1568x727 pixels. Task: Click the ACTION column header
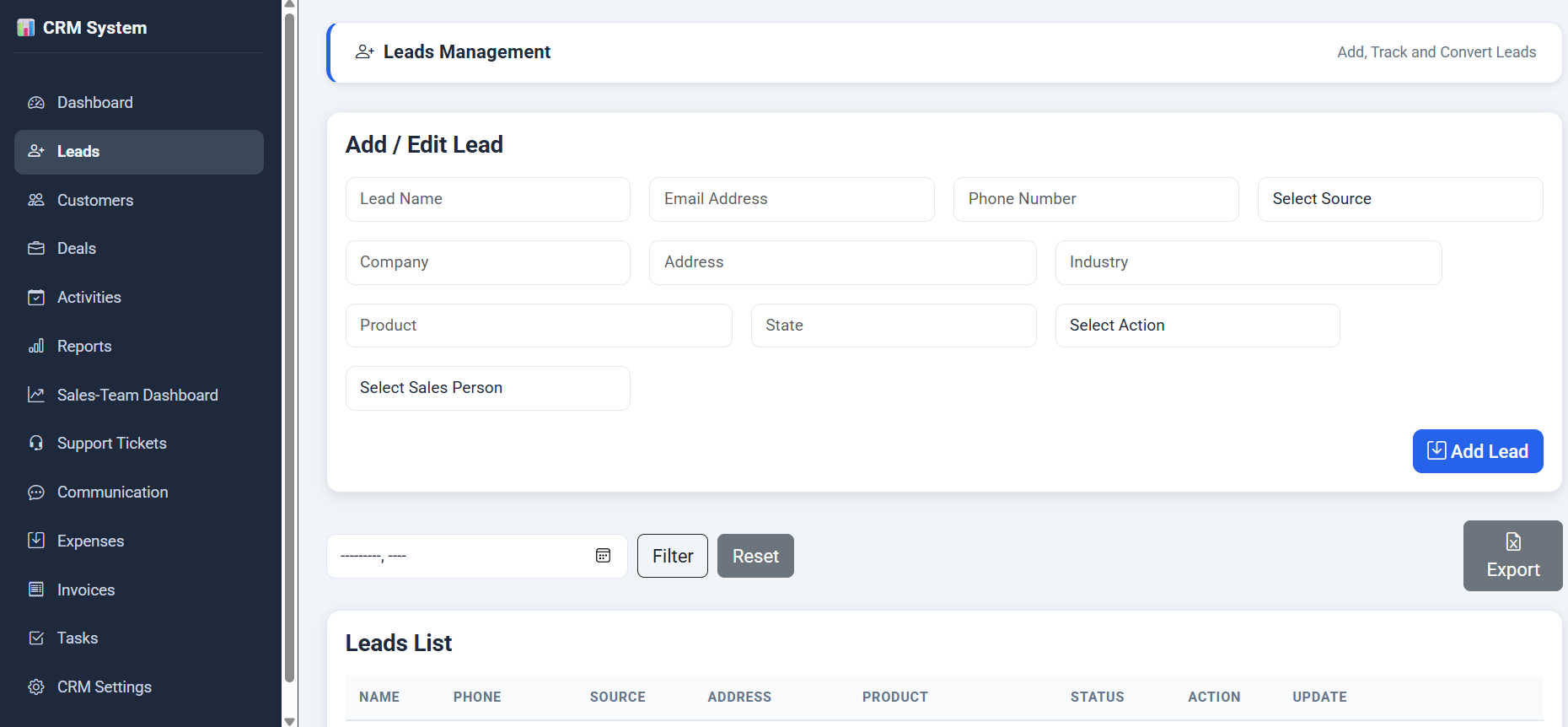(x=1214, y=697)
